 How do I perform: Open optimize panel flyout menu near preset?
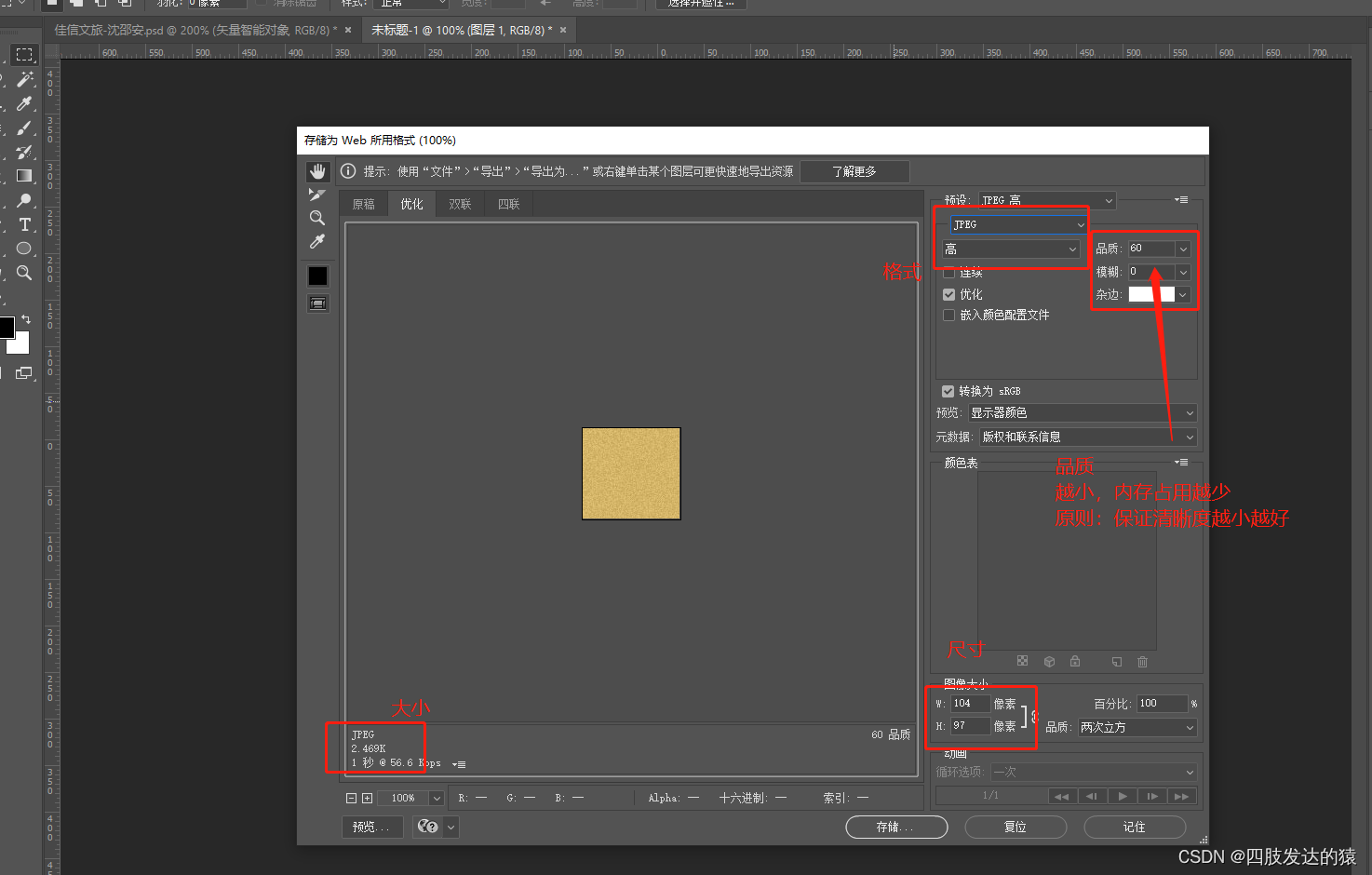click(x=1181, y=199)
